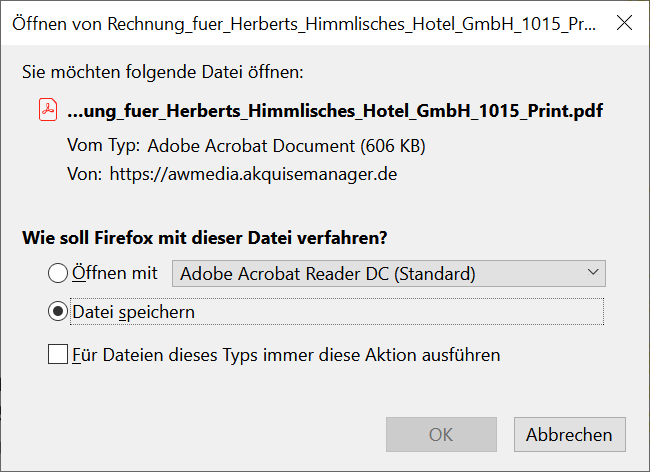Select the 'Öffnen mit' radio button
The image size is (650, 472).
pos(58,274)
